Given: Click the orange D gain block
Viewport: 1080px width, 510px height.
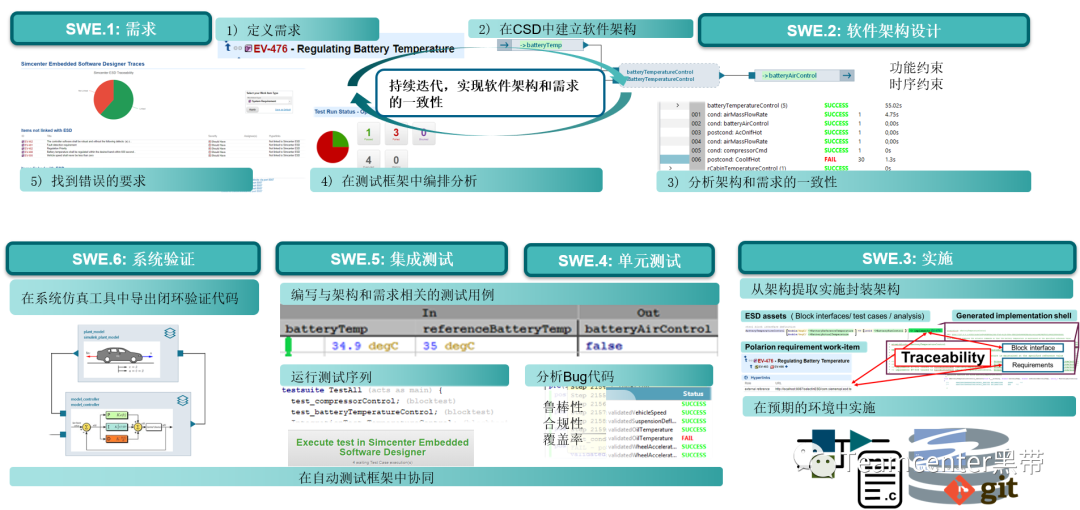Looking at the screenshot, I should [x=116, y=438].
